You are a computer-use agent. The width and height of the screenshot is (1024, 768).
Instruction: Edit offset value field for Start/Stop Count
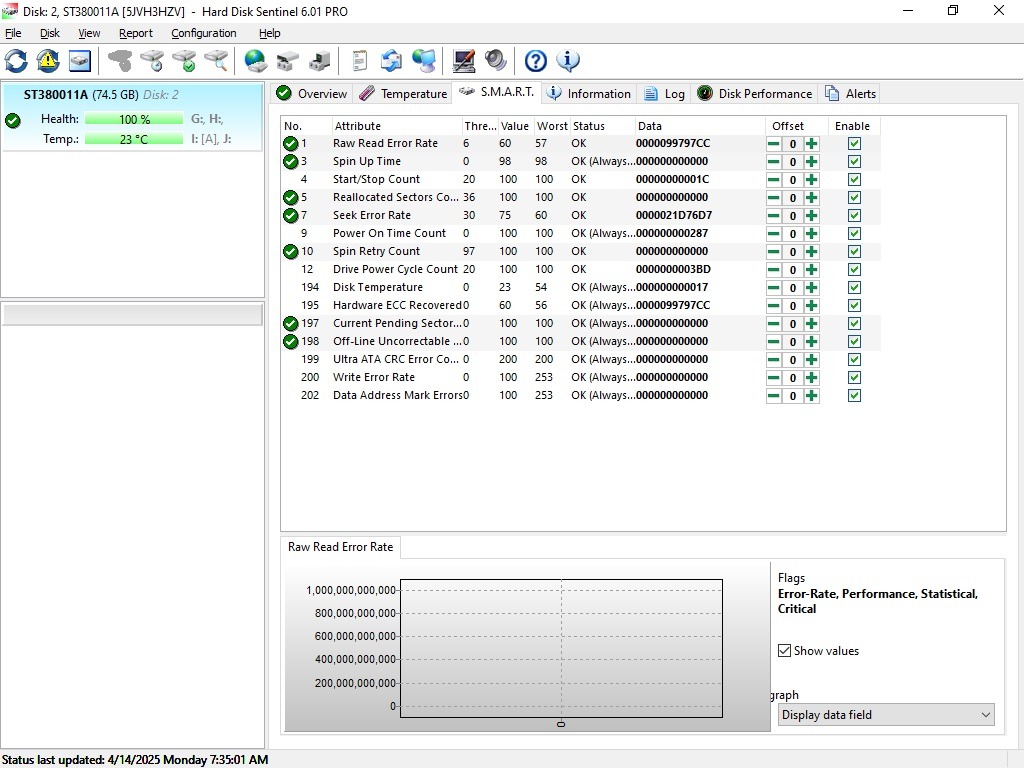point(793,180)
